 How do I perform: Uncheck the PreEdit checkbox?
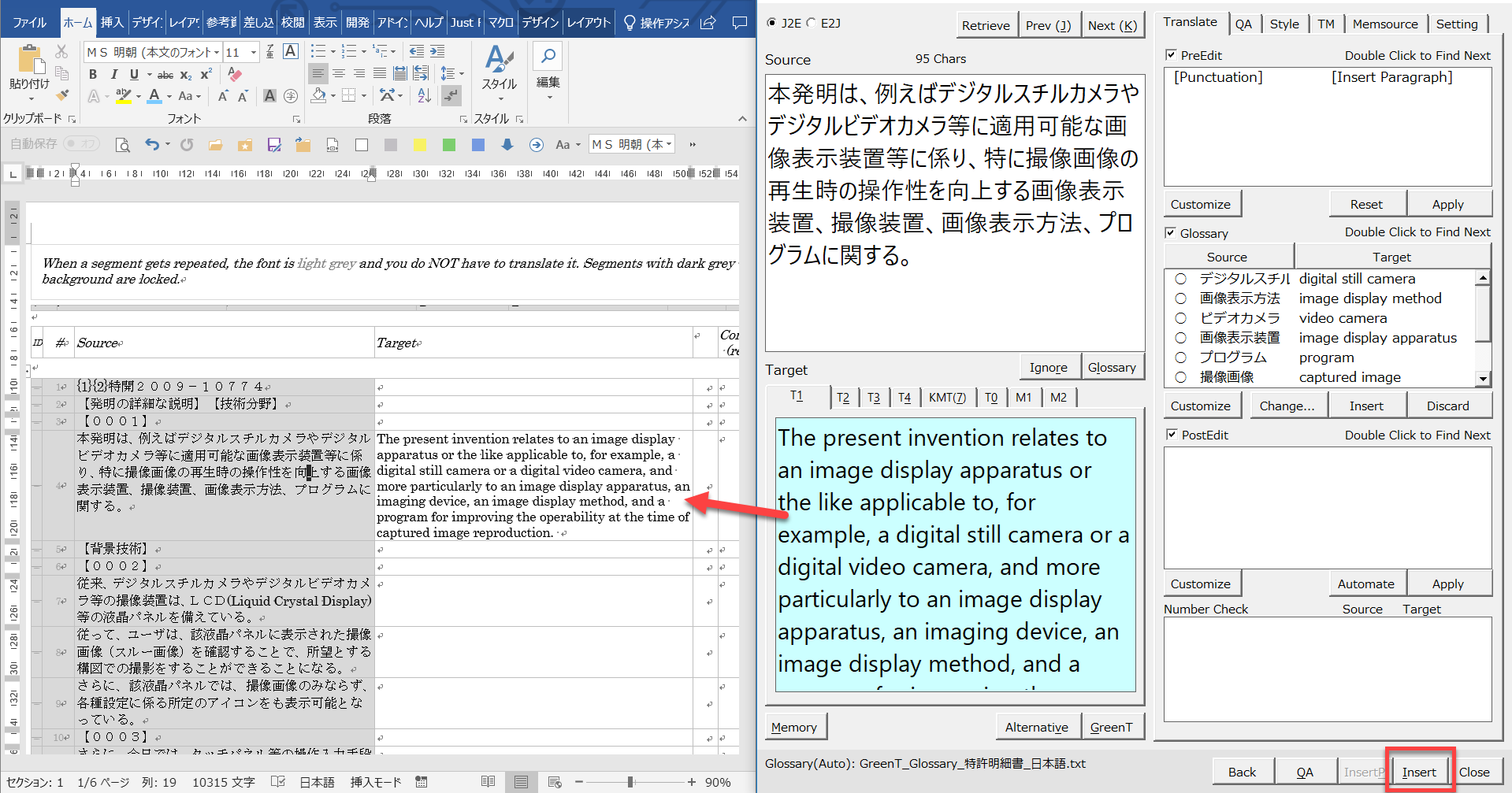1171,55
